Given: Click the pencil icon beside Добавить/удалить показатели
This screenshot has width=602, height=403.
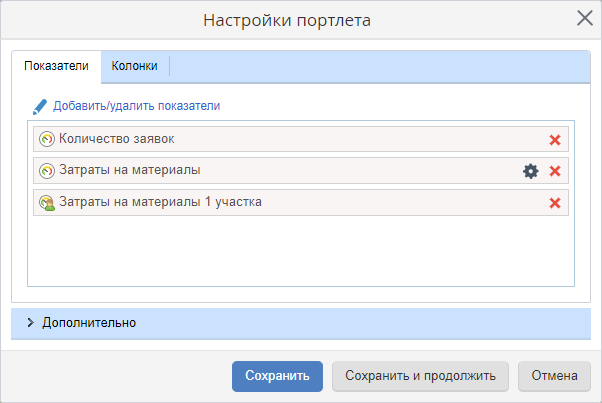Looking at the screenshot, I should [x=40, y=105].
